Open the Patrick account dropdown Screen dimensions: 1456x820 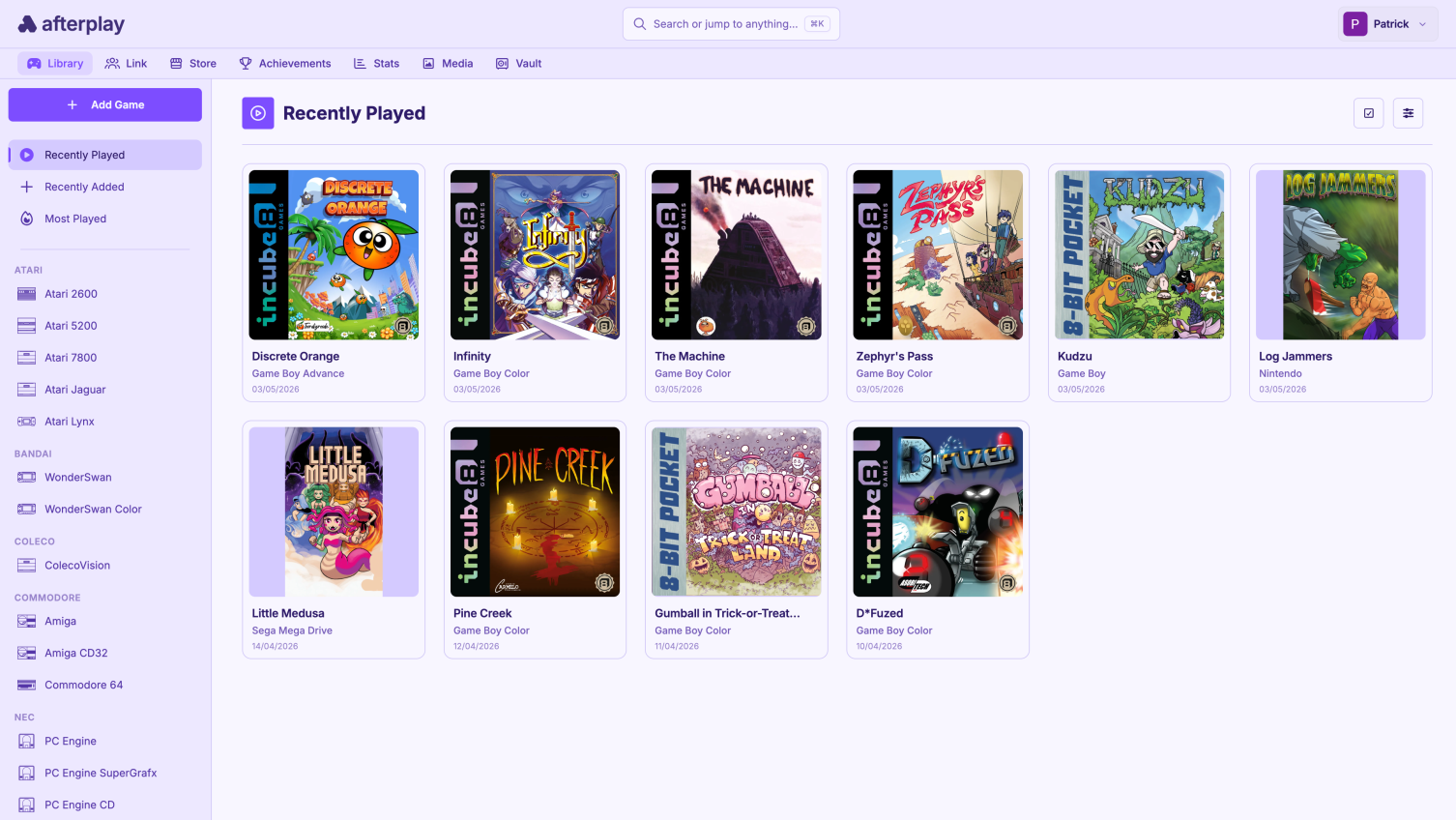(x=1387, y=24)
